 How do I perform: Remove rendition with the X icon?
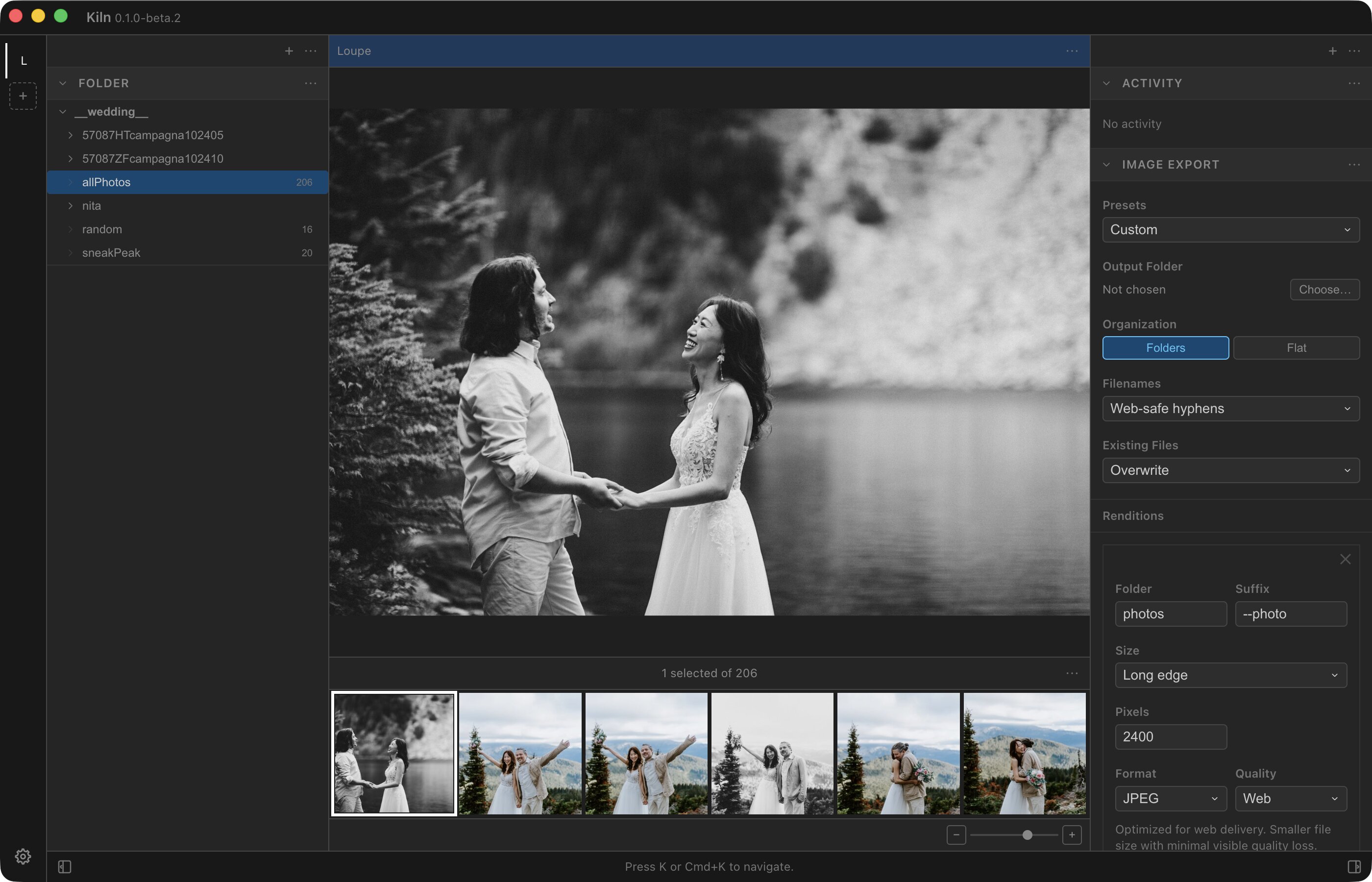point(1345,559)
